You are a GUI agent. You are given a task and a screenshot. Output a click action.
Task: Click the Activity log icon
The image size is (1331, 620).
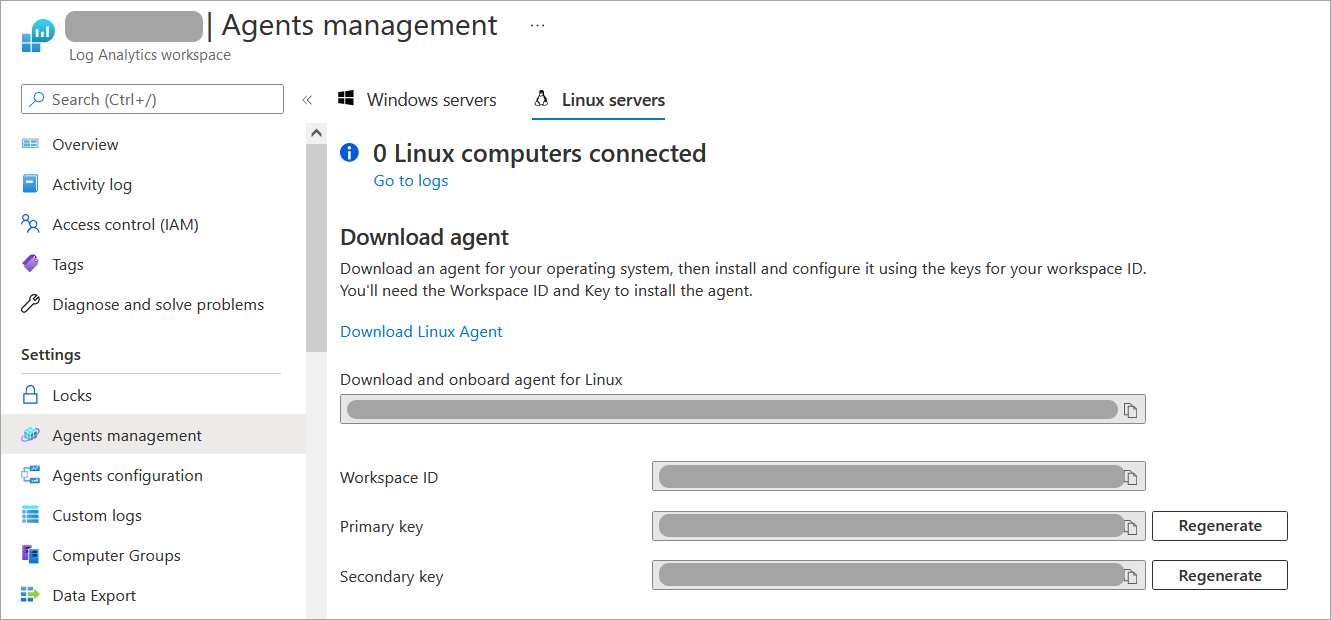pyautogui.click(x=30, y=184)
